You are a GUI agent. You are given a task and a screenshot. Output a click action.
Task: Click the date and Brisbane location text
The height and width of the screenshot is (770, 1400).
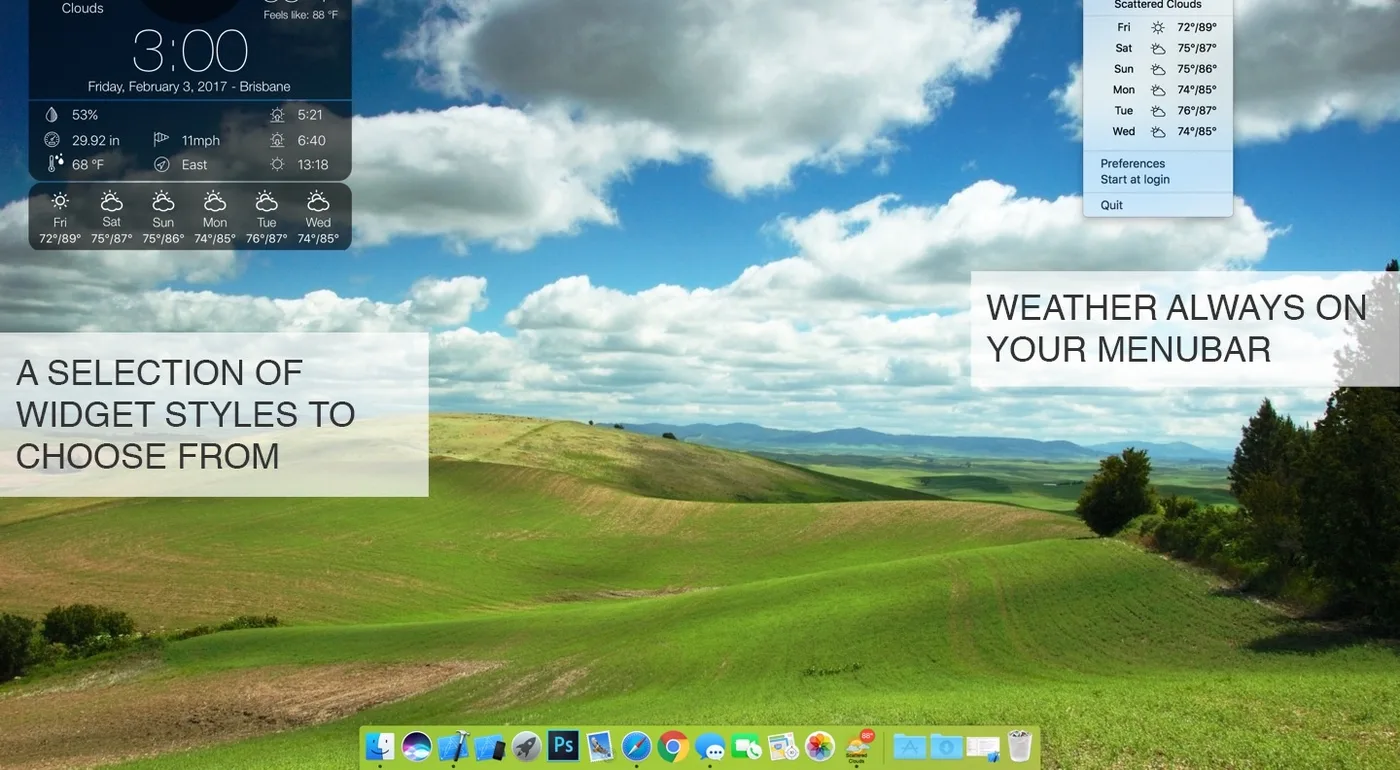click(189, 87)
